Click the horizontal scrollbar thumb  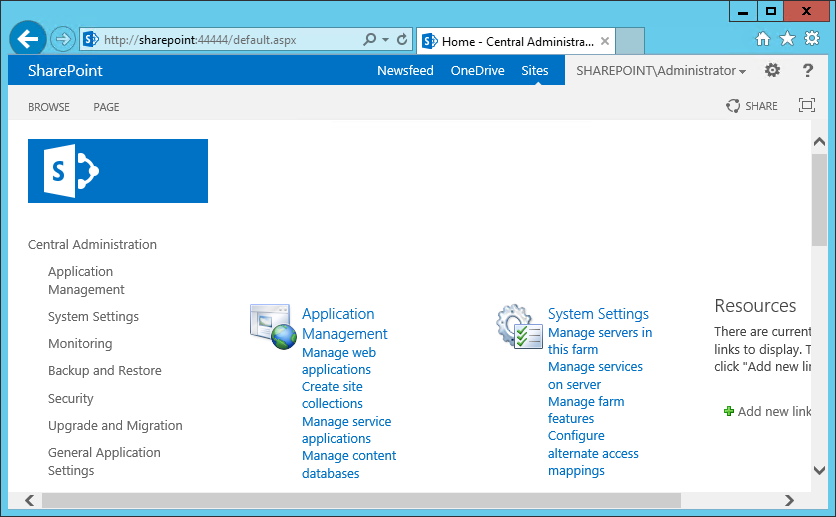pyautogui.click(x=361, y=500)
